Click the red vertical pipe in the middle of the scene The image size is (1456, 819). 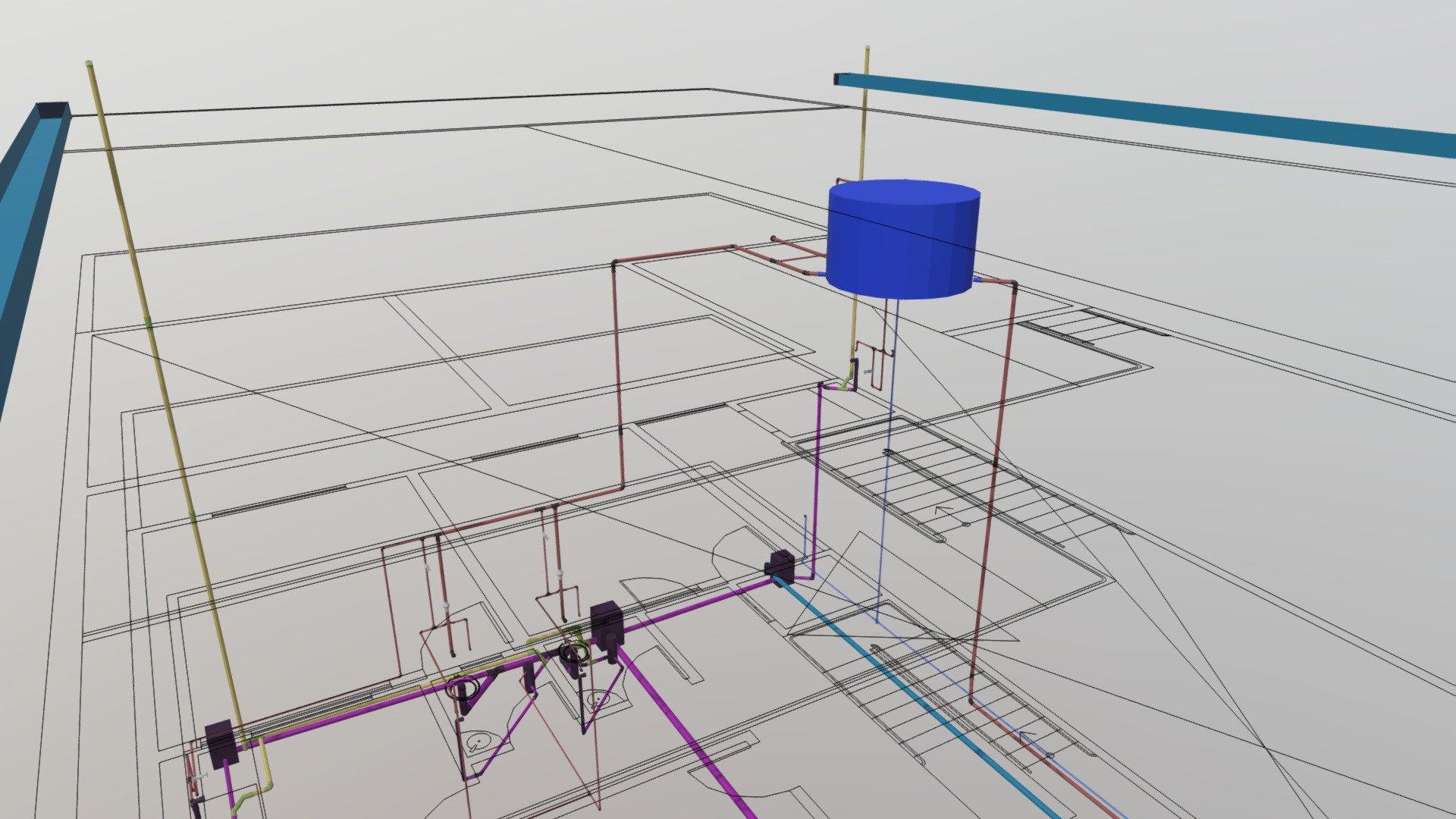618,375
